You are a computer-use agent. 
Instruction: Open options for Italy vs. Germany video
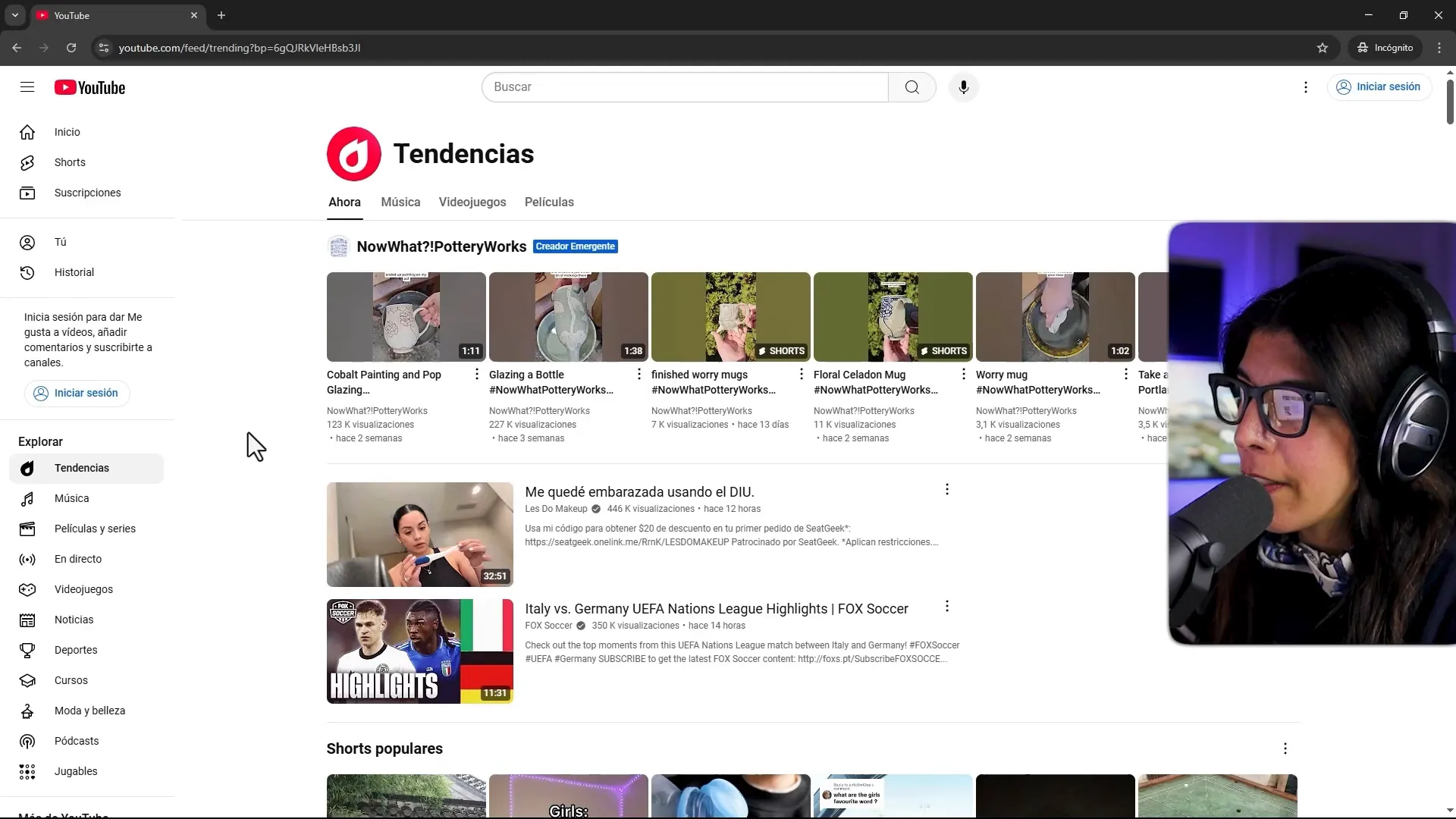click(946, 607)
